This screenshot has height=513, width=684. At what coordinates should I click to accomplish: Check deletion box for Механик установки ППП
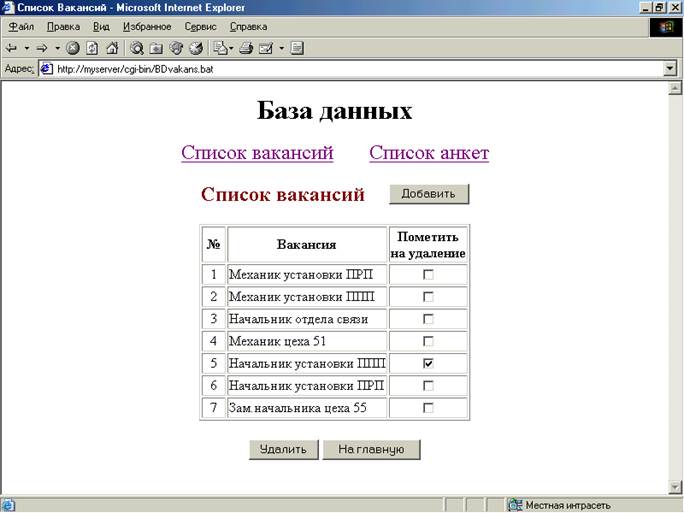click(x=428, y=297)
